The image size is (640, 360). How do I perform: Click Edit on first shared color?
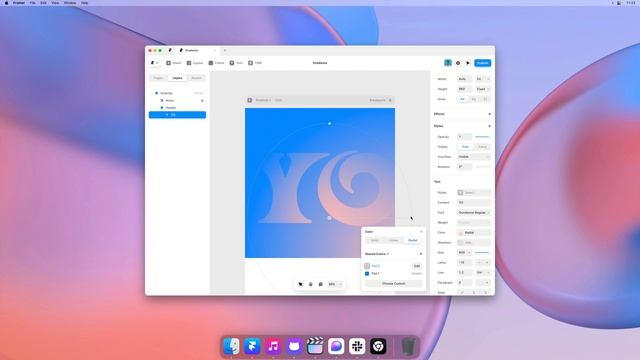pyautogui.click(x=417, y=266)
